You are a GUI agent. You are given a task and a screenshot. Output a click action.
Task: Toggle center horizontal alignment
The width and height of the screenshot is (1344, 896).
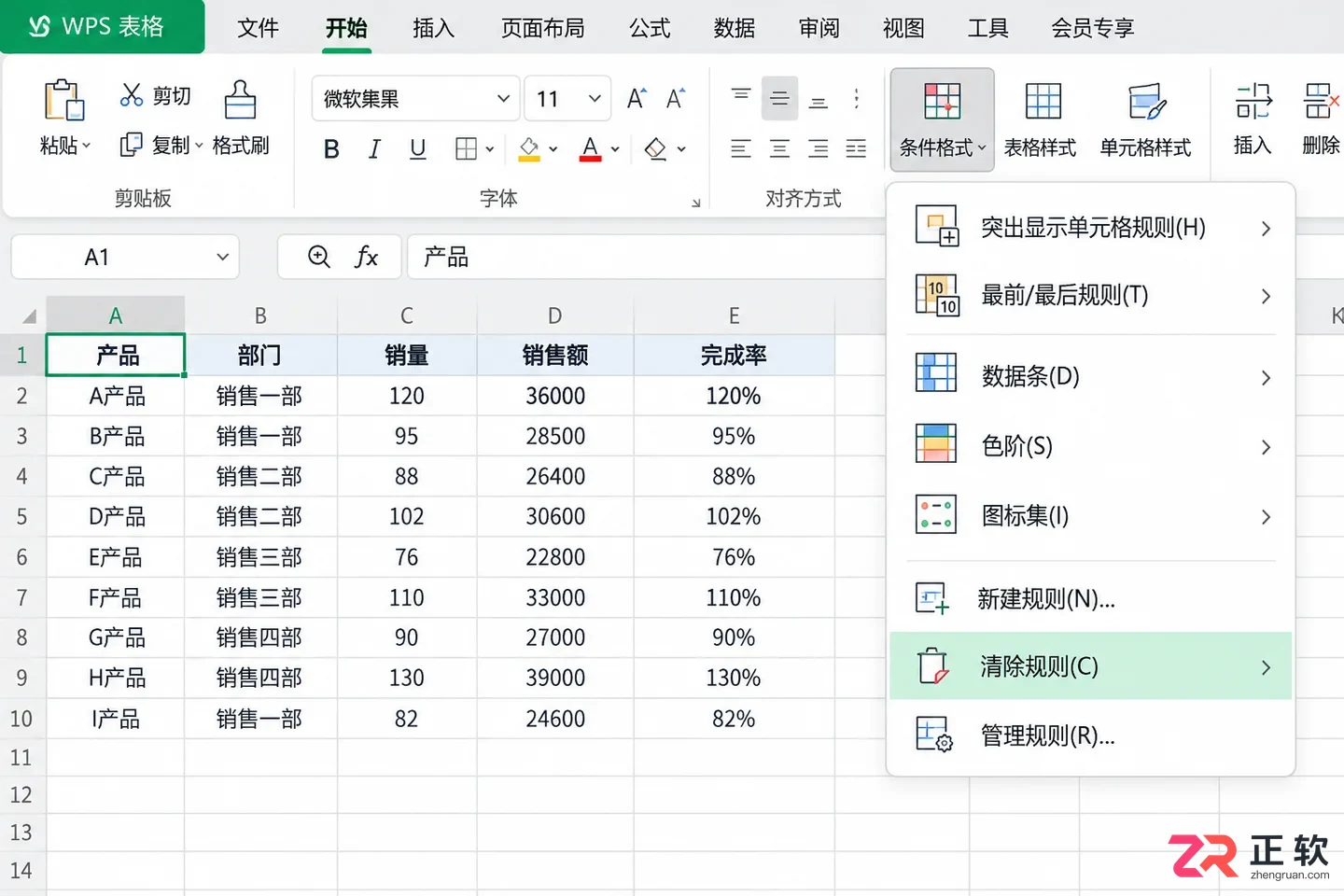point(779,148)
